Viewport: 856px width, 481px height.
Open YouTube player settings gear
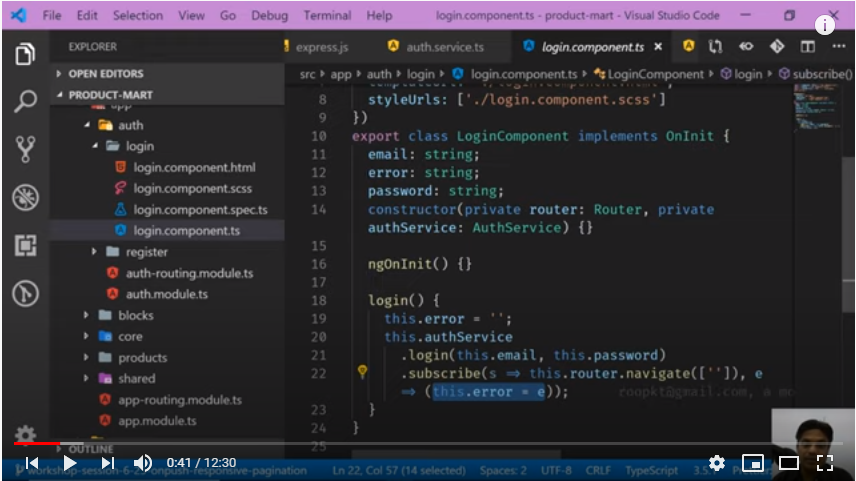717,464
